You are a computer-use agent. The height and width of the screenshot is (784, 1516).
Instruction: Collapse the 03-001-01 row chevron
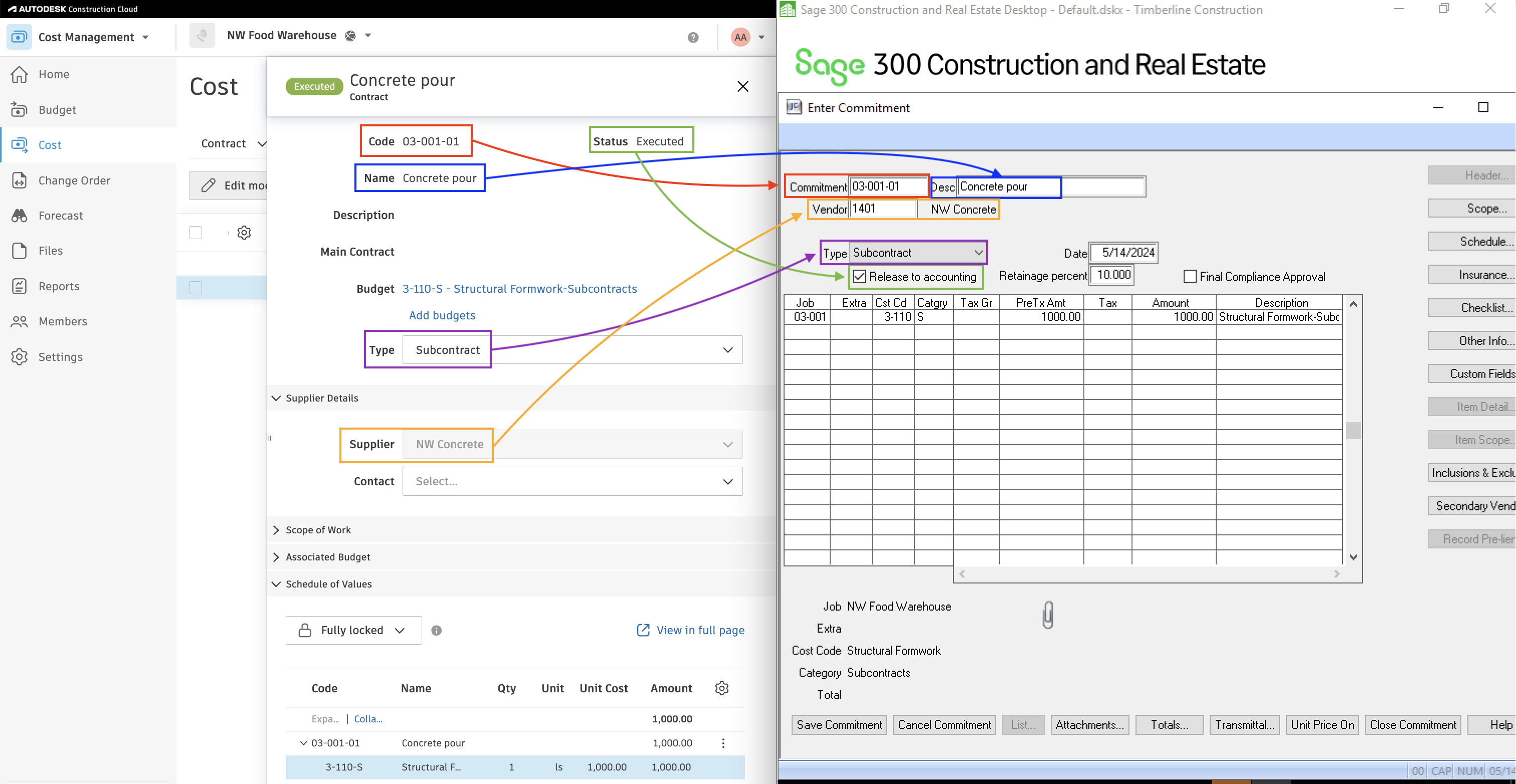tap(303, 743)
